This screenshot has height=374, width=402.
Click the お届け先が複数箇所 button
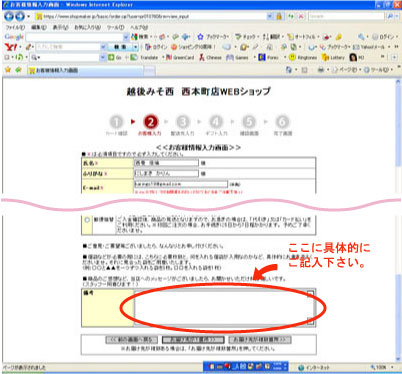(260, 340)
